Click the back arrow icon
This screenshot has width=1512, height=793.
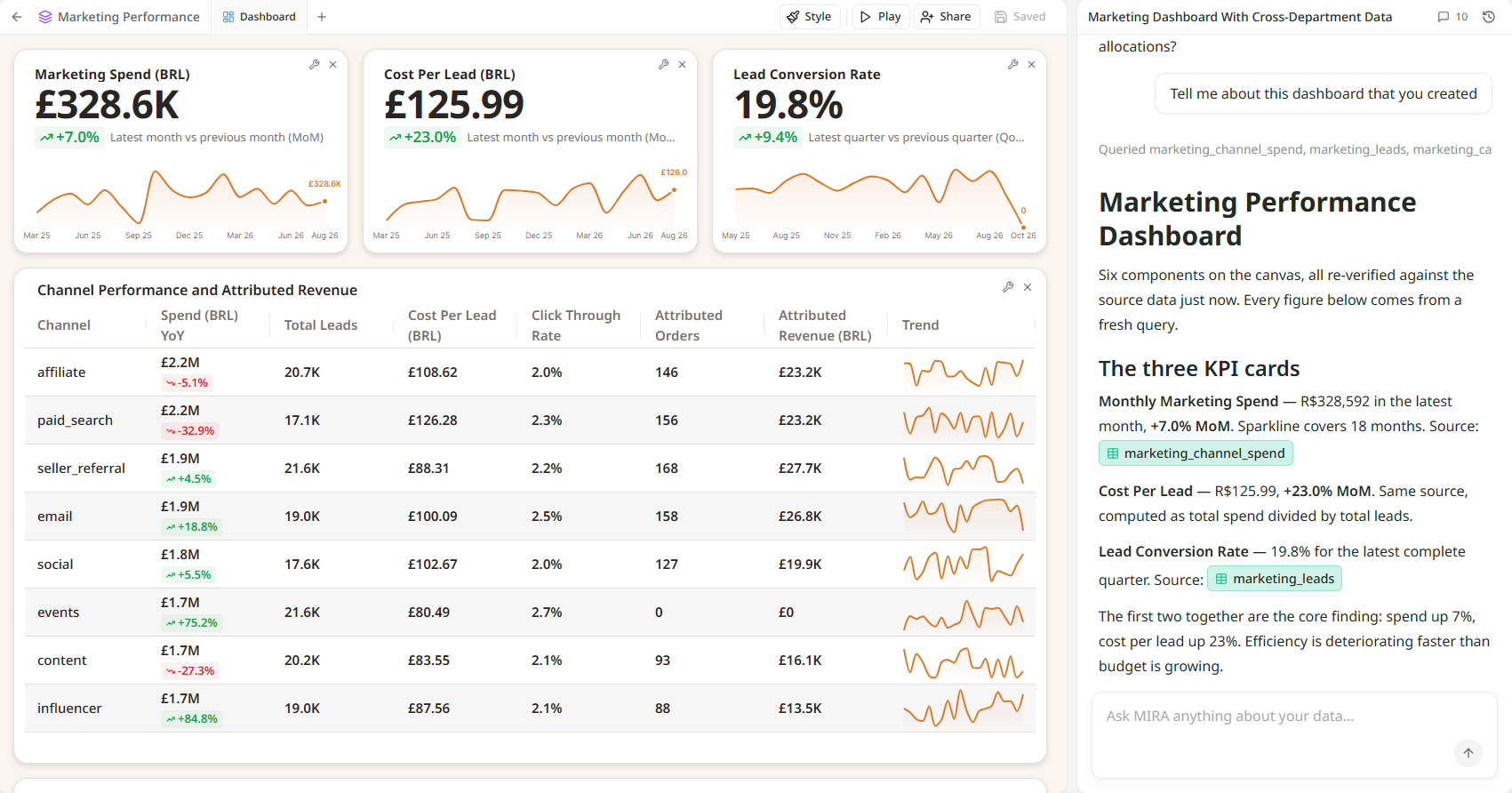[x=17, y=17]
